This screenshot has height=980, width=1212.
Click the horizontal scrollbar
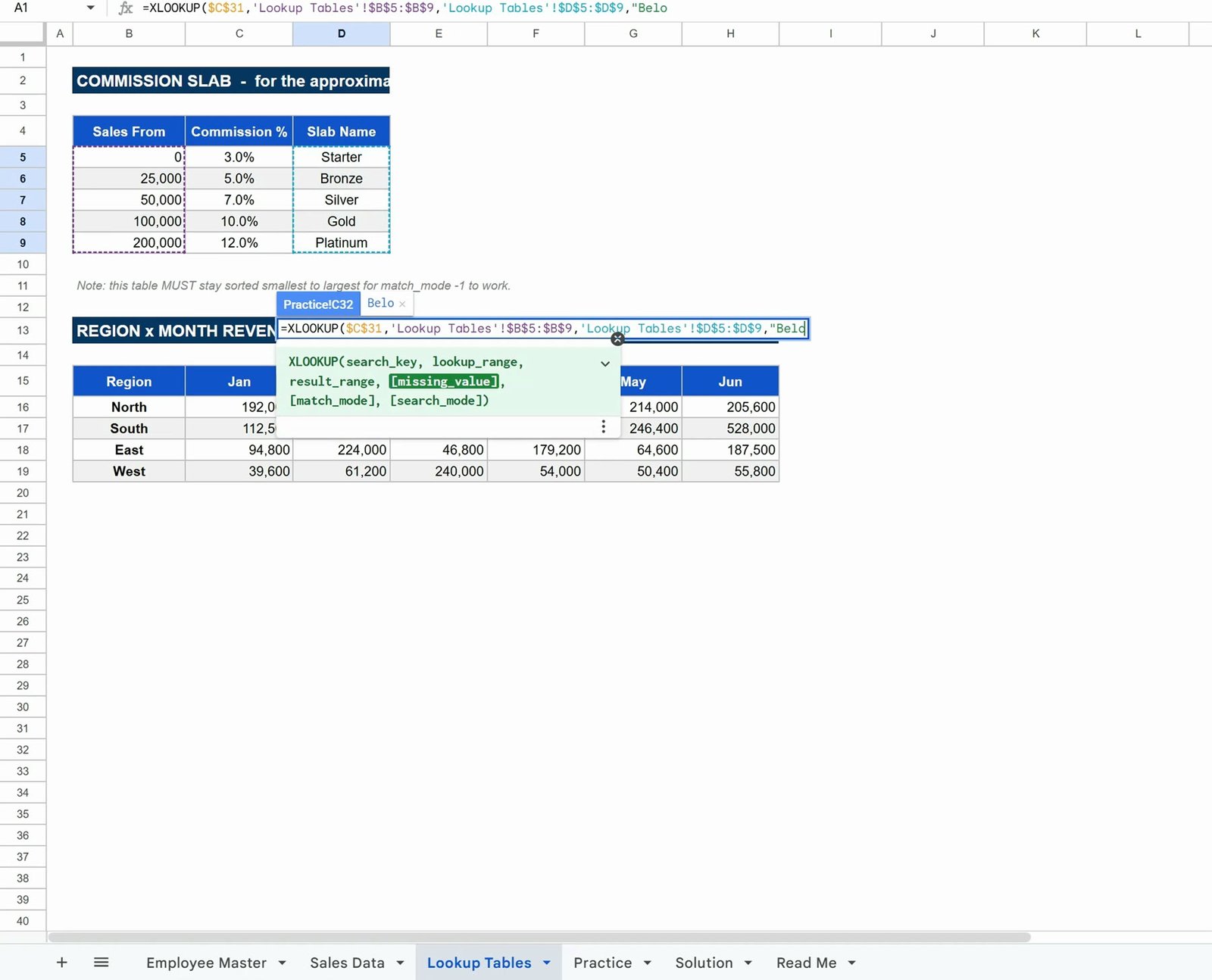[539, 937]
